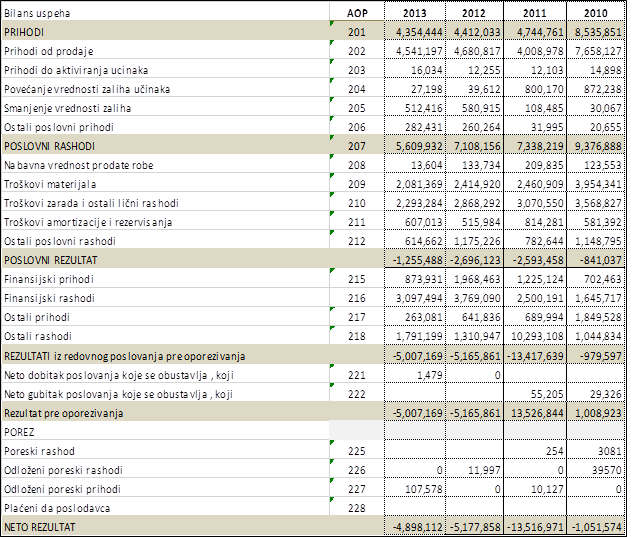
Task: Click 'Smanjenje vrednosti zaliha' label
Action: pos(67,108)
